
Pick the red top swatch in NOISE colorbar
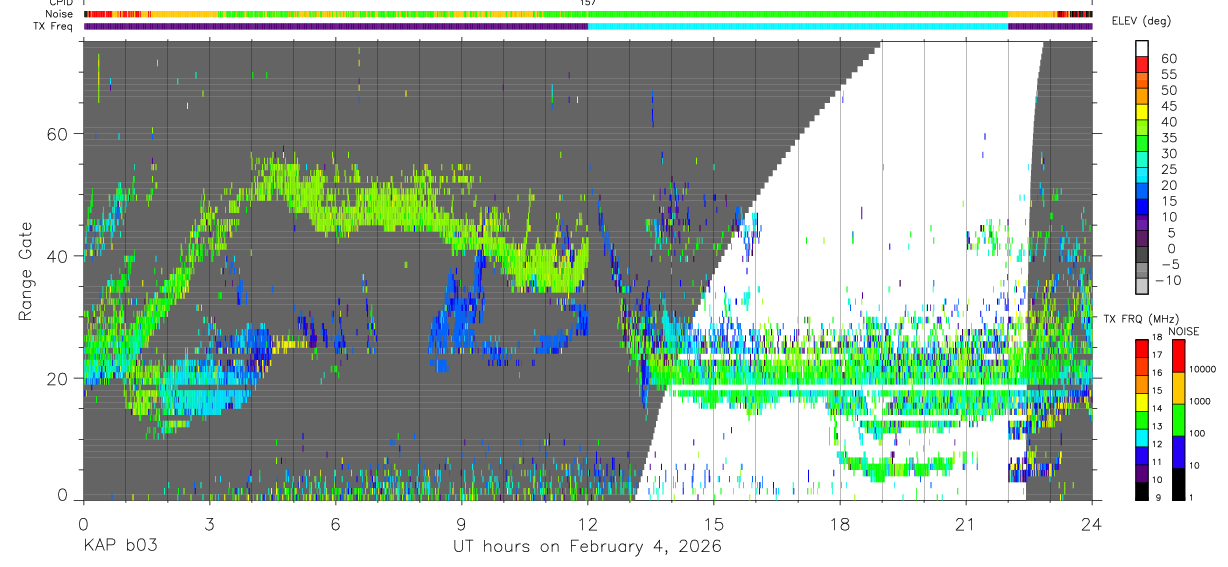(1179, 356)
